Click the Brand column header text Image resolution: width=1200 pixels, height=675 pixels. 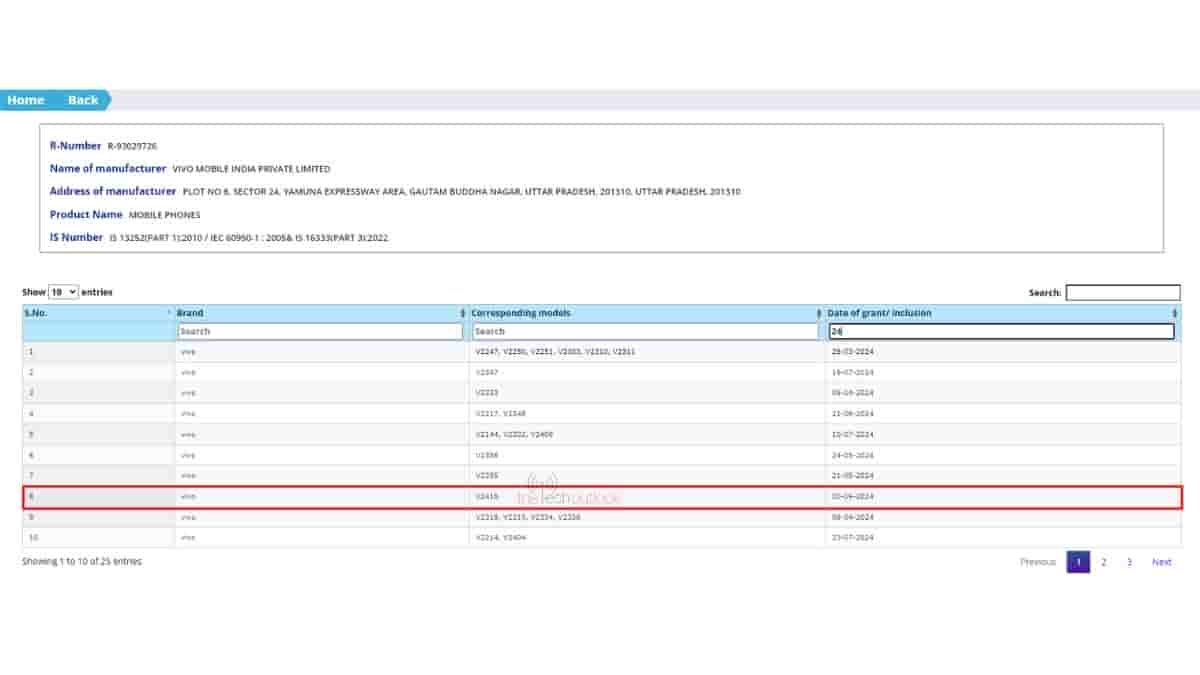pos(190,313)
